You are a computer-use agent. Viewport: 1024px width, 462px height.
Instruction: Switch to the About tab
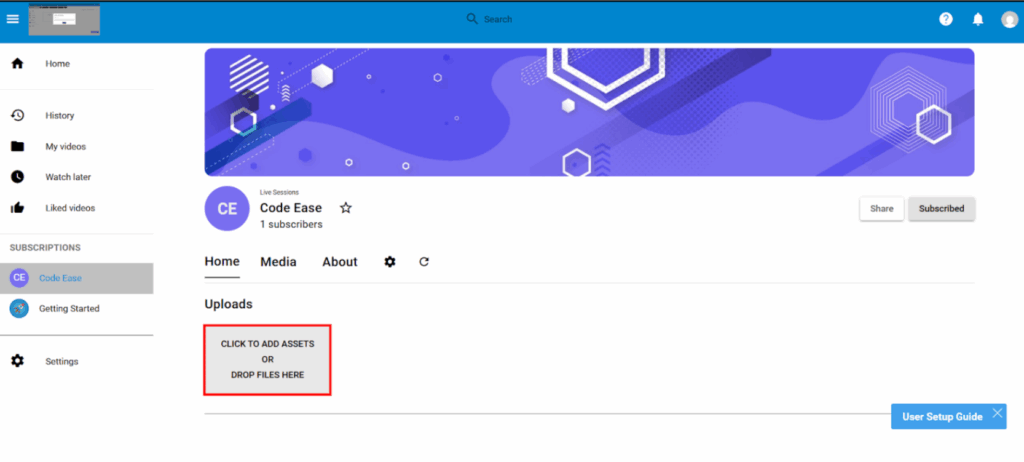pos(339,262)
